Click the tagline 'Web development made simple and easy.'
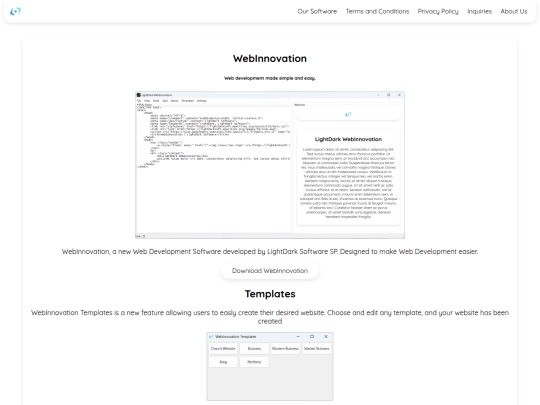The image size is (540, 405). click(x=270, y=78)
